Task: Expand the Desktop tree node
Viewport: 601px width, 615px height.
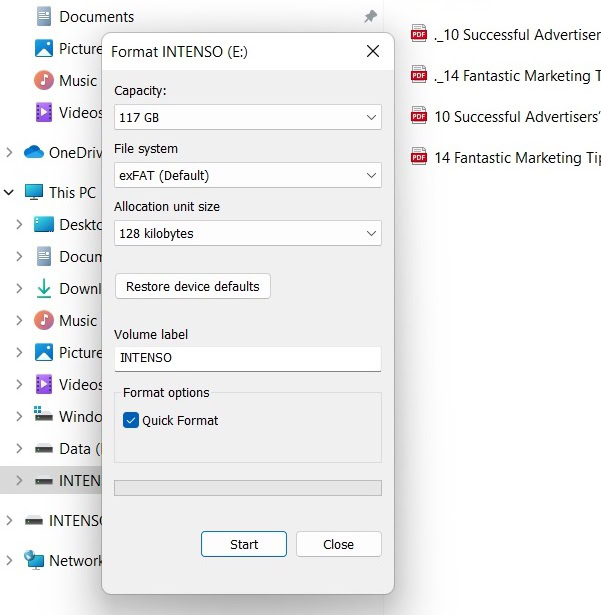Action: [19, 224]
